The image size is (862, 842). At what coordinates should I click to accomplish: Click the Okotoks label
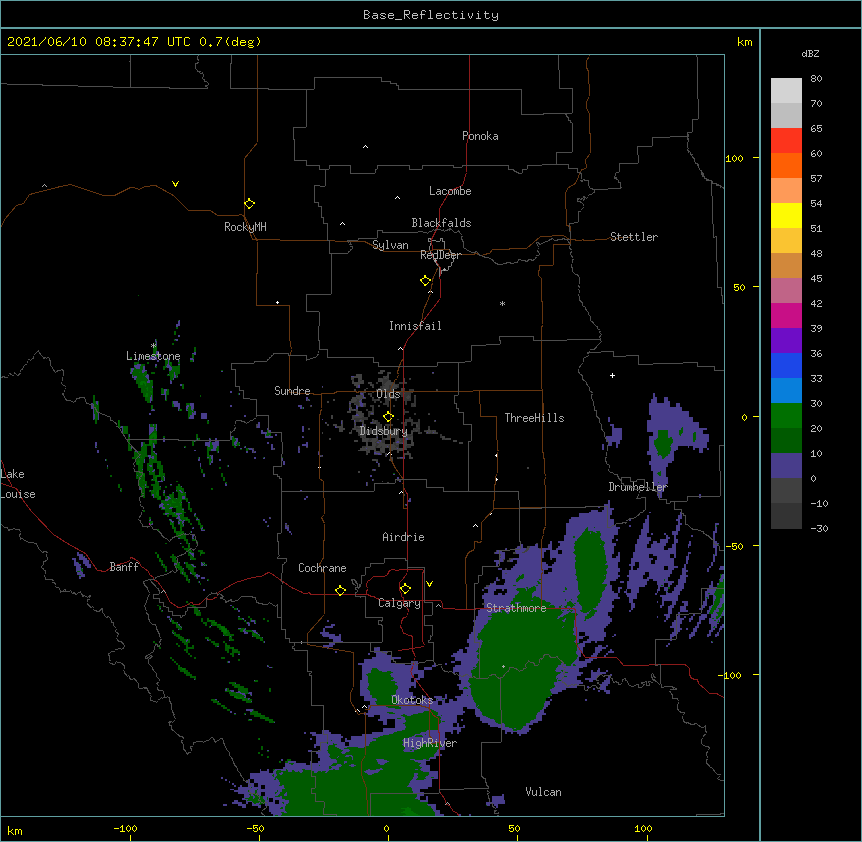click(412, 700)
